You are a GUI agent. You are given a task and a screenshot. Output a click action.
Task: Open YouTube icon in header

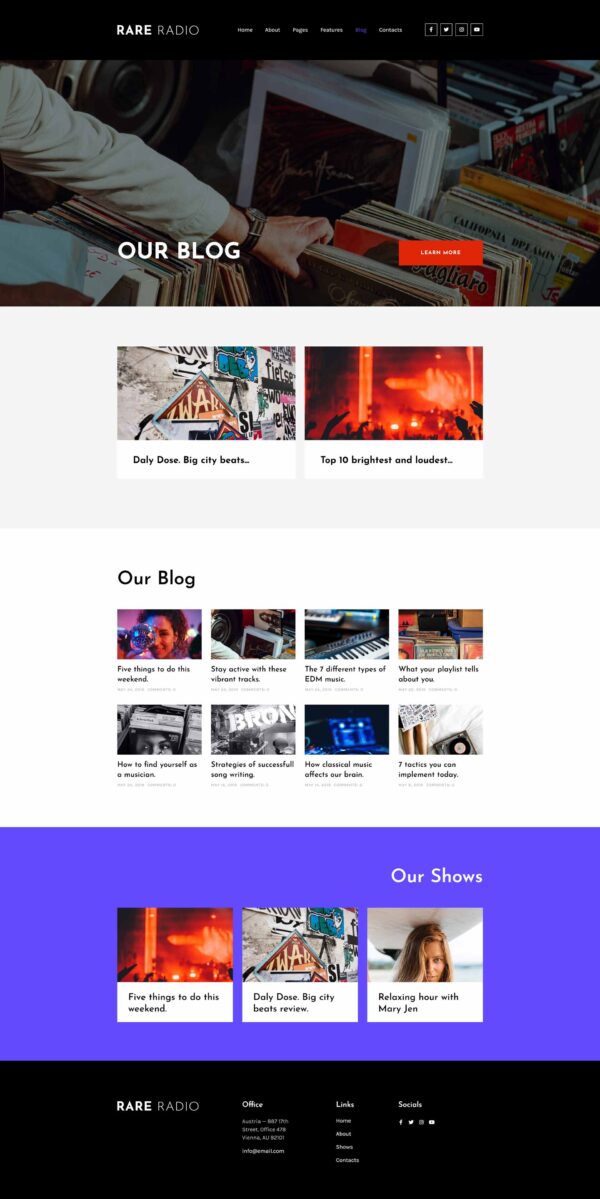pos(476,30)
